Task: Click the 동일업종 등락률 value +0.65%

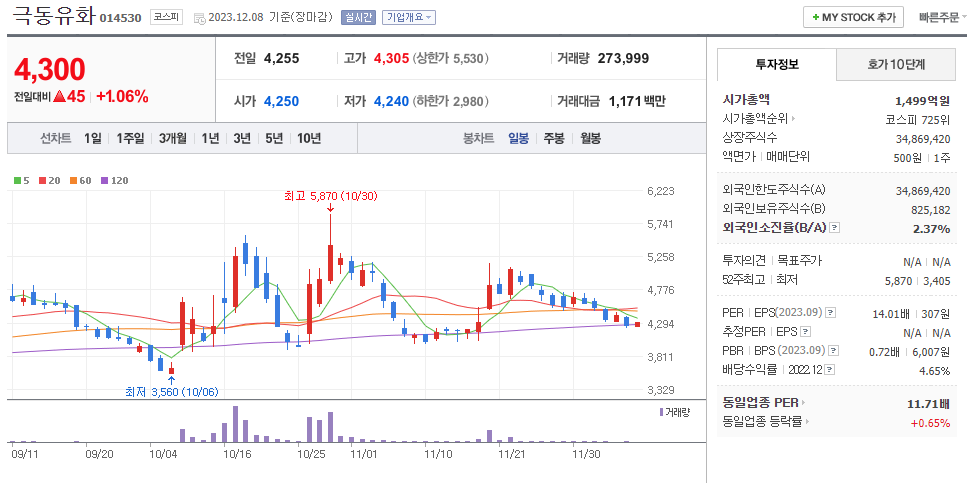Action: click(930, 422)
